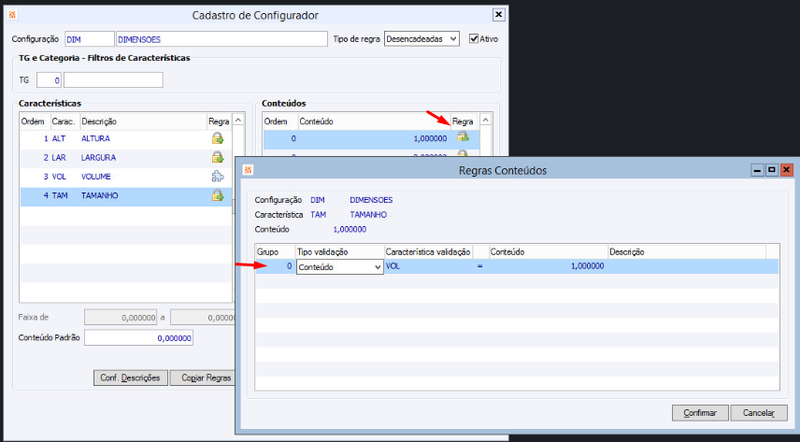Click the Grupo cell with value 0
The height and width of the screenshot is (442, 800).
coord(275,266)
